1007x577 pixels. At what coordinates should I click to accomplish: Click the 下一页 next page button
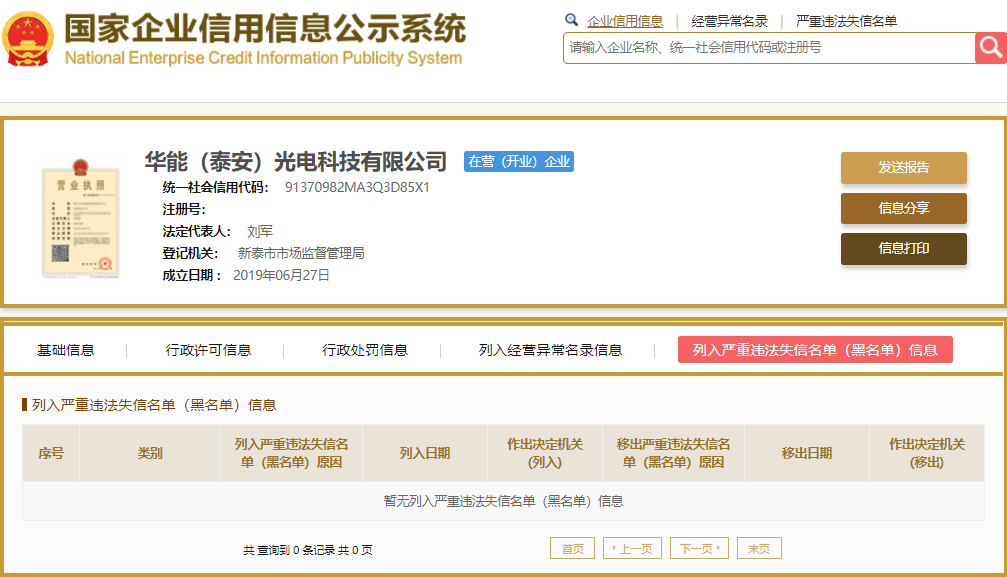point(699,548)
